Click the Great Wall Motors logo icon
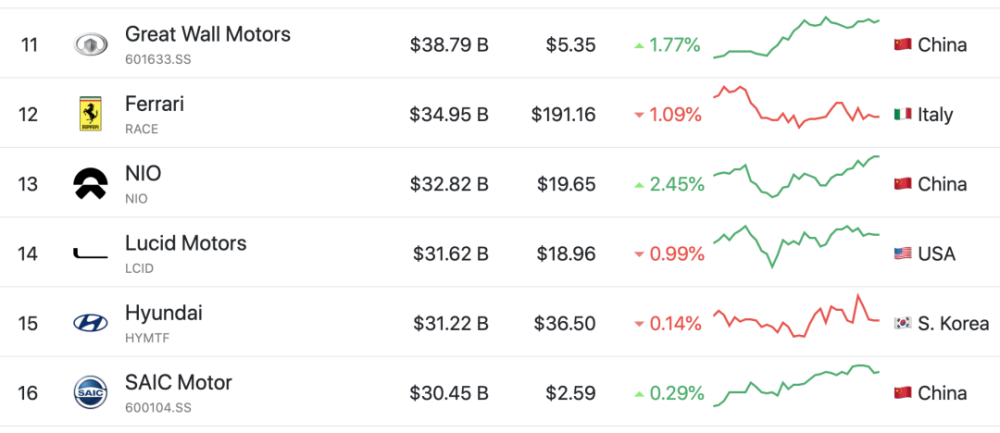 (91, 45)
